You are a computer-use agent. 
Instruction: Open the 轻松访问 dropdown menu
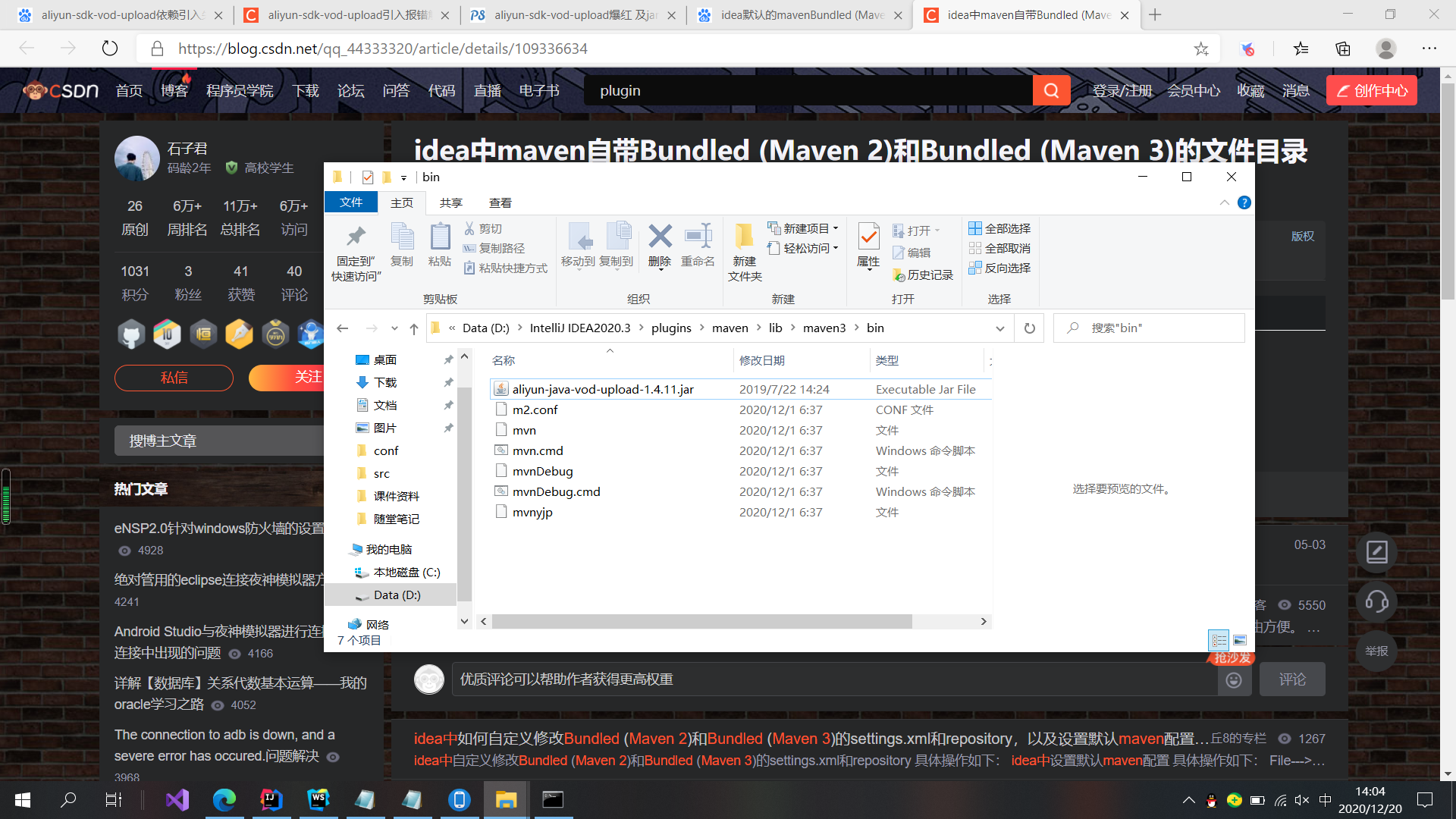[x=803, y=248]
